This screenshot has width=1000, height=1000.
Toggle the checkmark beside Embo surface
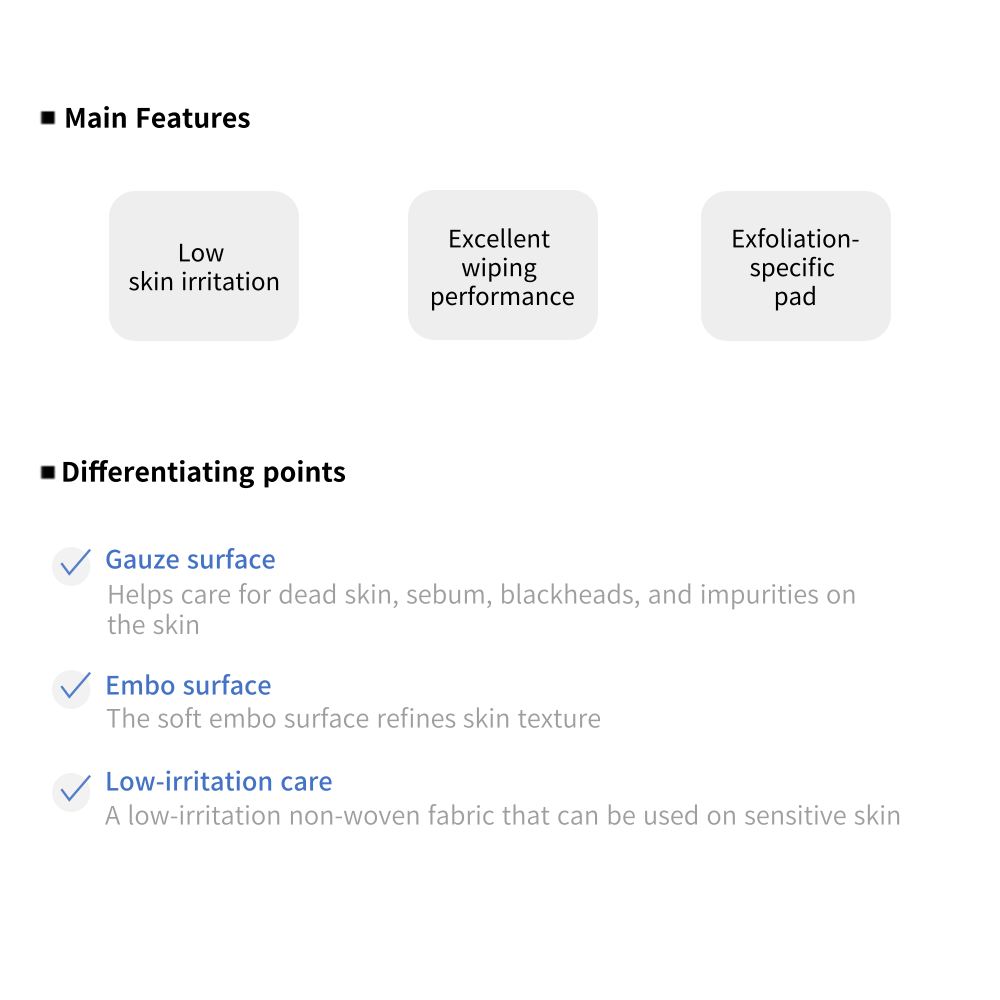(72, 690)
